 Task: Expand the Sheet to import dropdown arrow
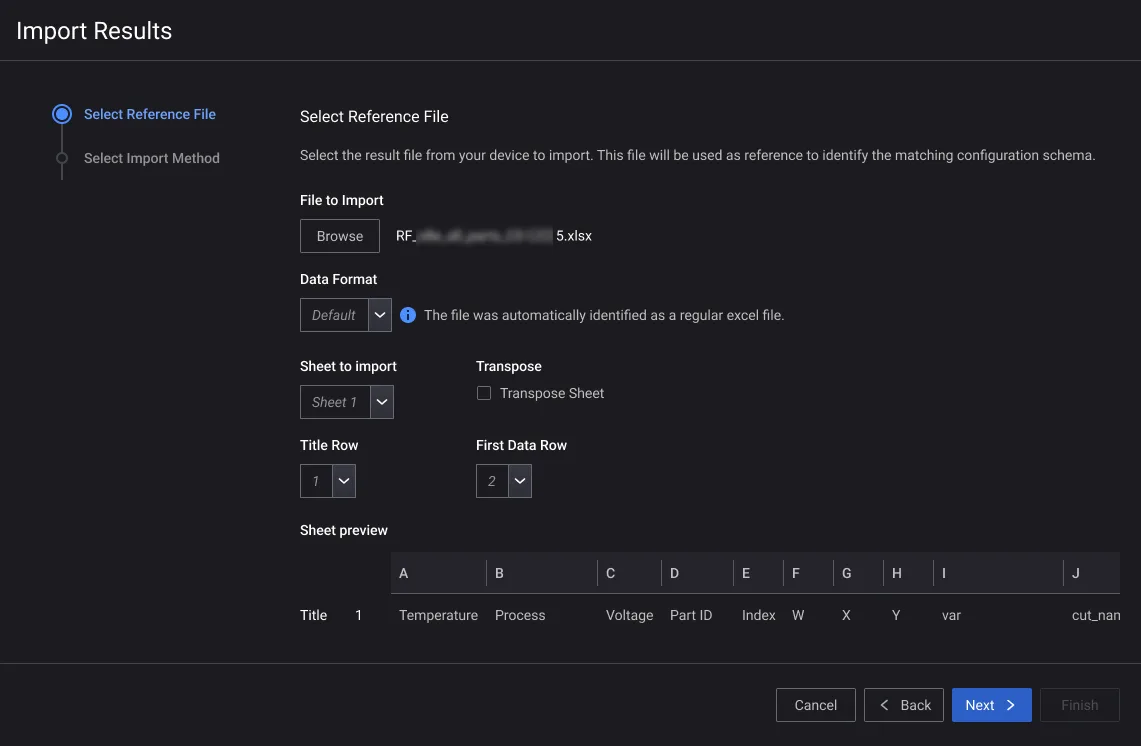click(382, 402)
